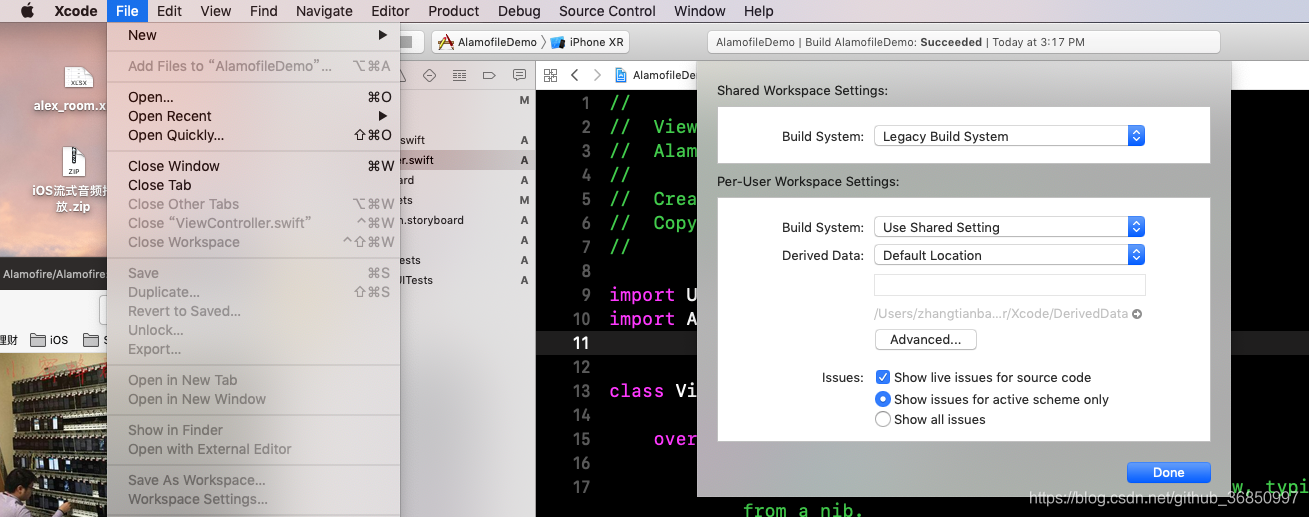Select Workspace Settings... menu item
The image size is (1309, 517).
coord(253,499)
